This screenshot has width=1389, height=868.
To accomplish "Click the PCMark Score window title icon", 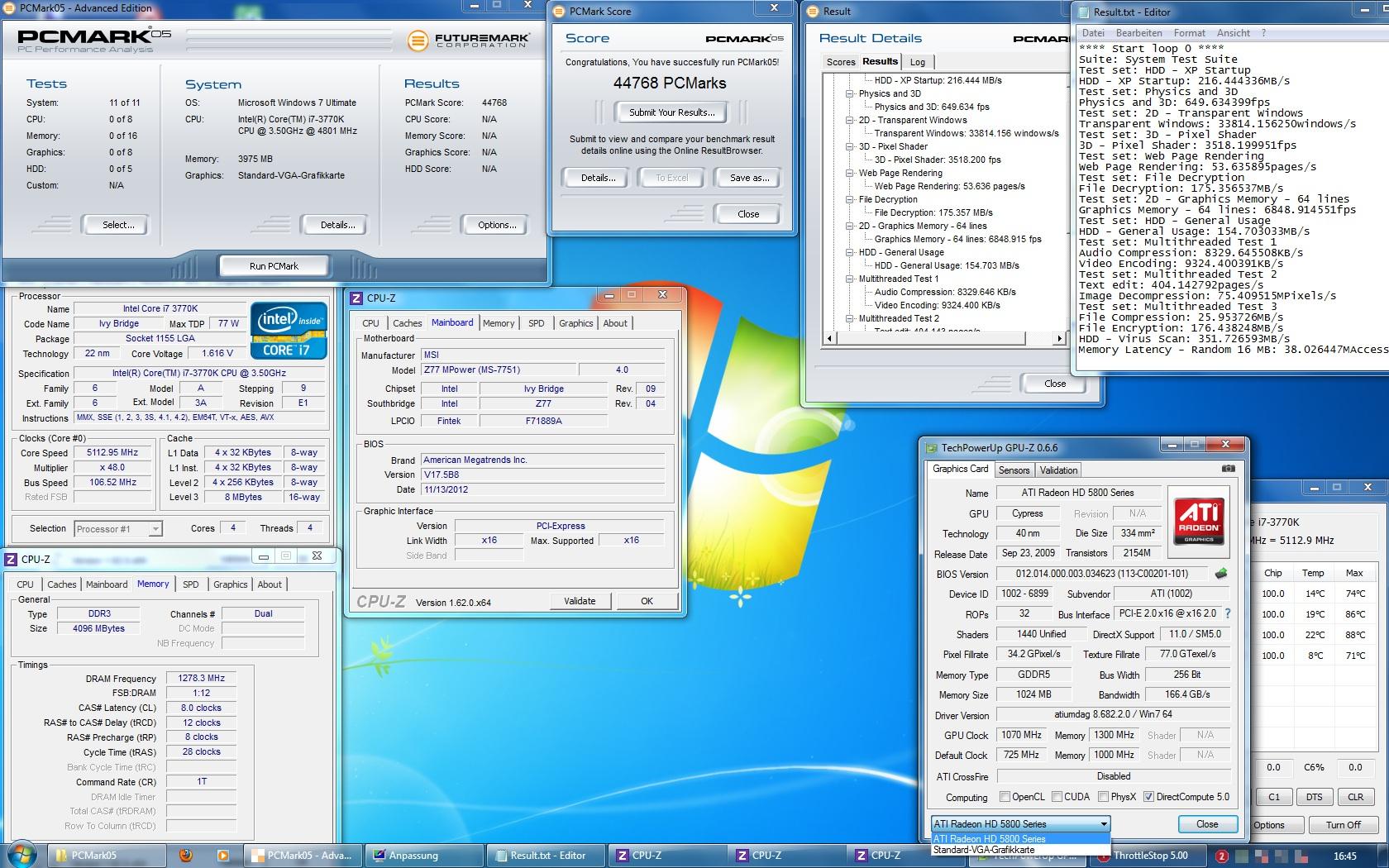I will (x=559, y=11).
